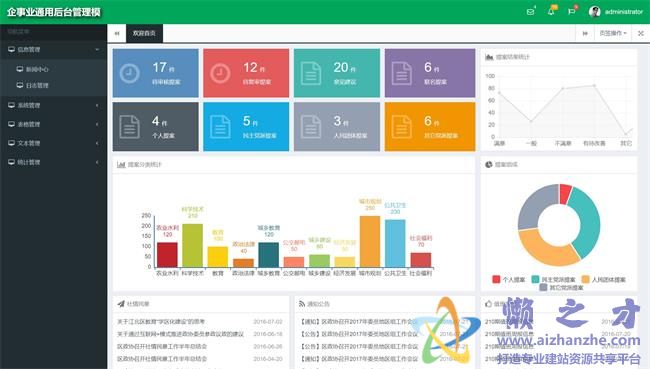Viewport: 650px width, 369px height.
Task: Click the pie chart icon in panel header
Action: click(489, 165)
